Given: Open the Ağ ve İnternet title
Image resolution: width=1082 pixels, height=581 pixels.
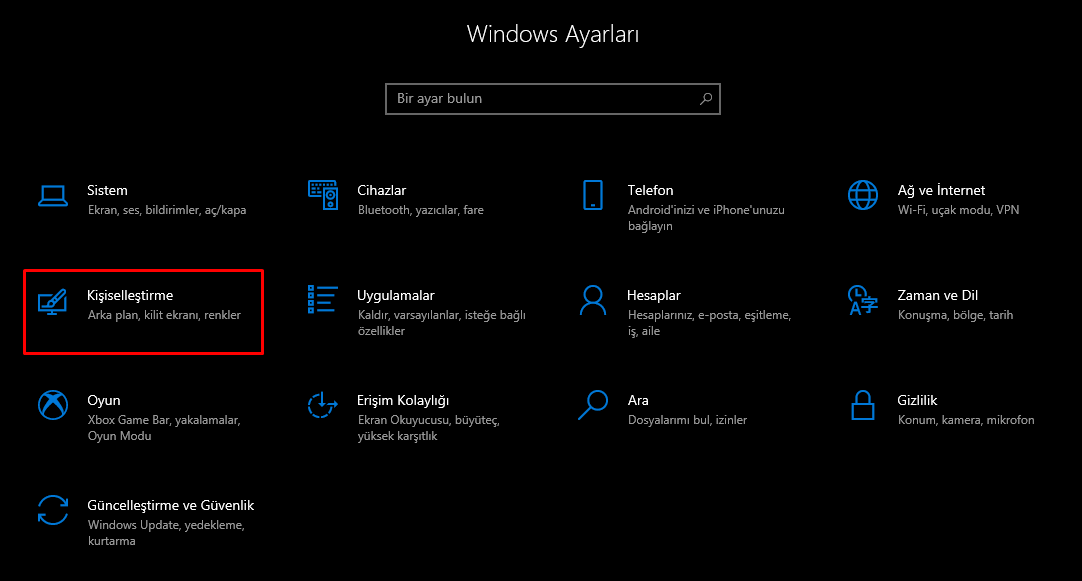Looking at the screenshot, I should (941, 190).
